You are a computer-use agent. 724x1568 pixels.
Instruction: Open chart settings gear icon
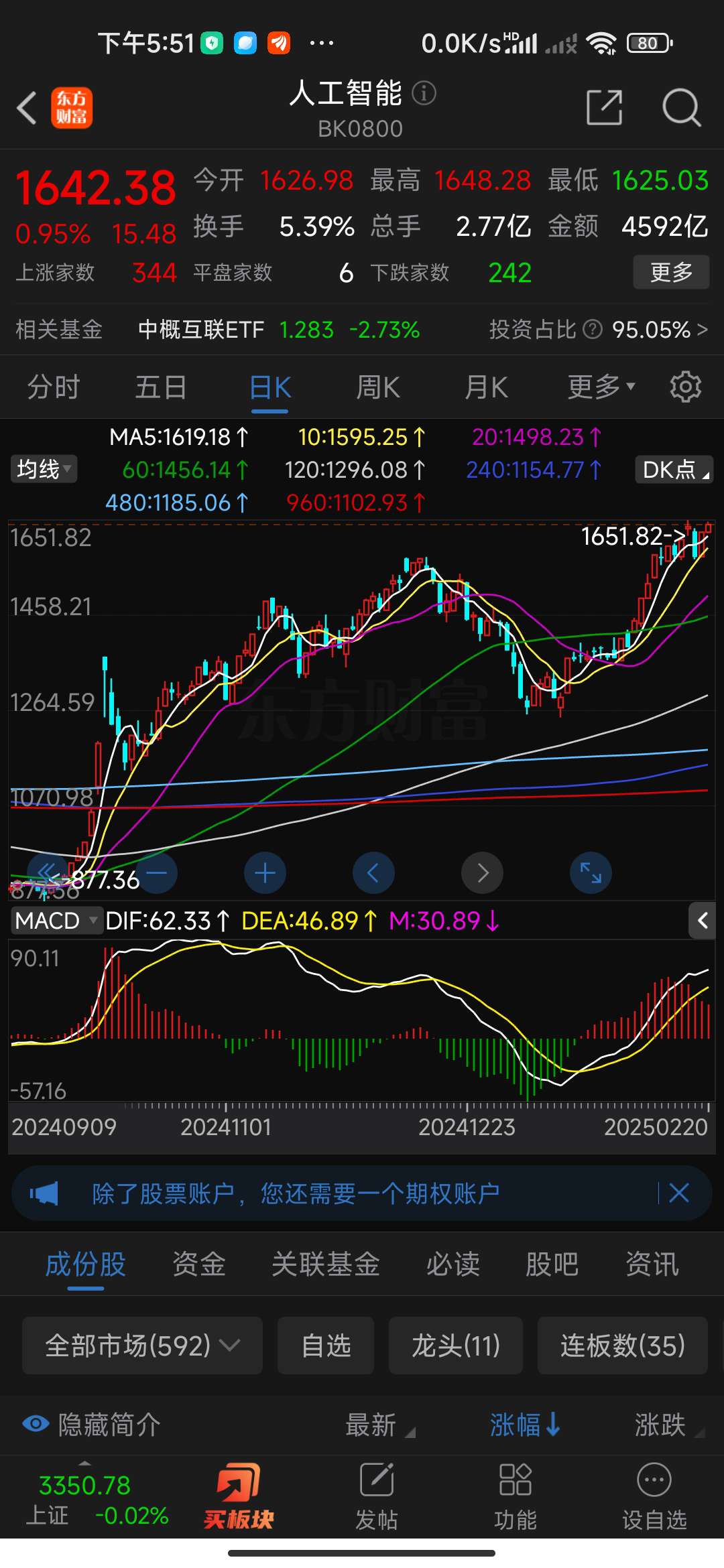(x=685, y=387)
